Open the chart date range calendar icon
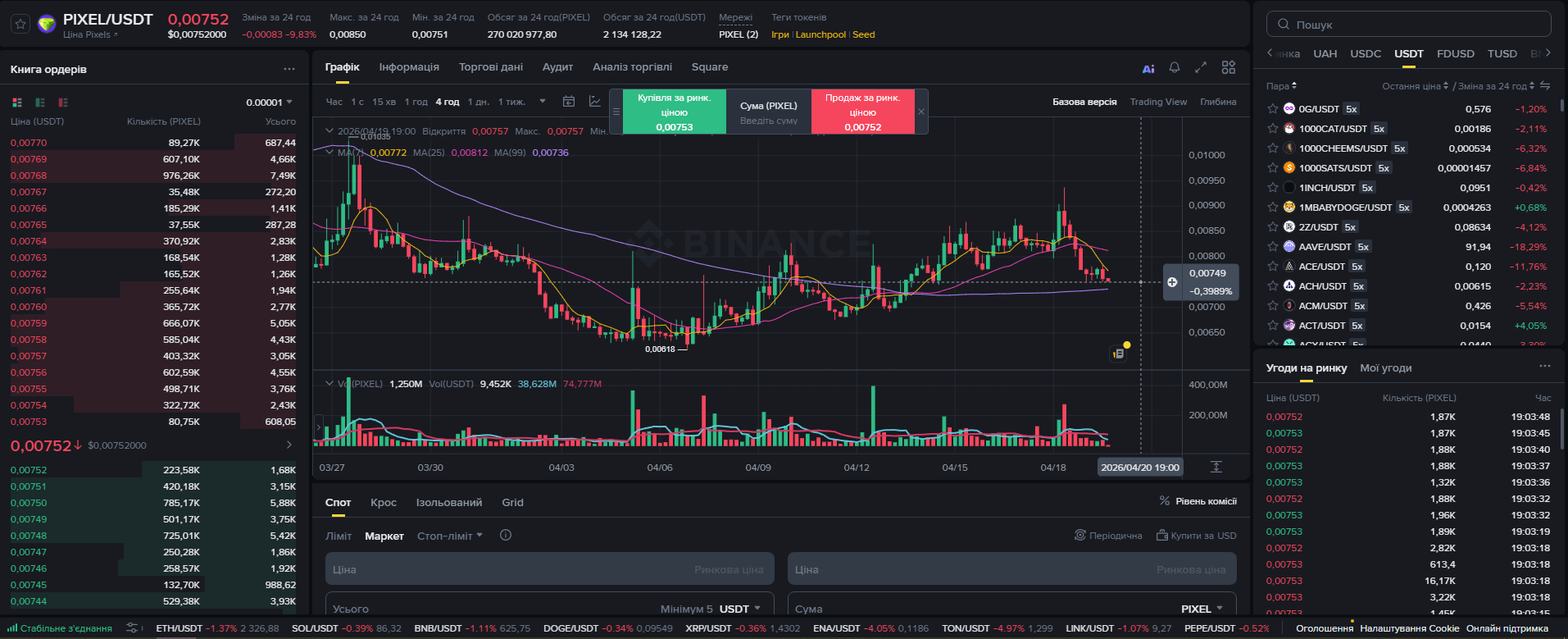1568x639 pixels. pyautogui.click(x=569, y=102)
